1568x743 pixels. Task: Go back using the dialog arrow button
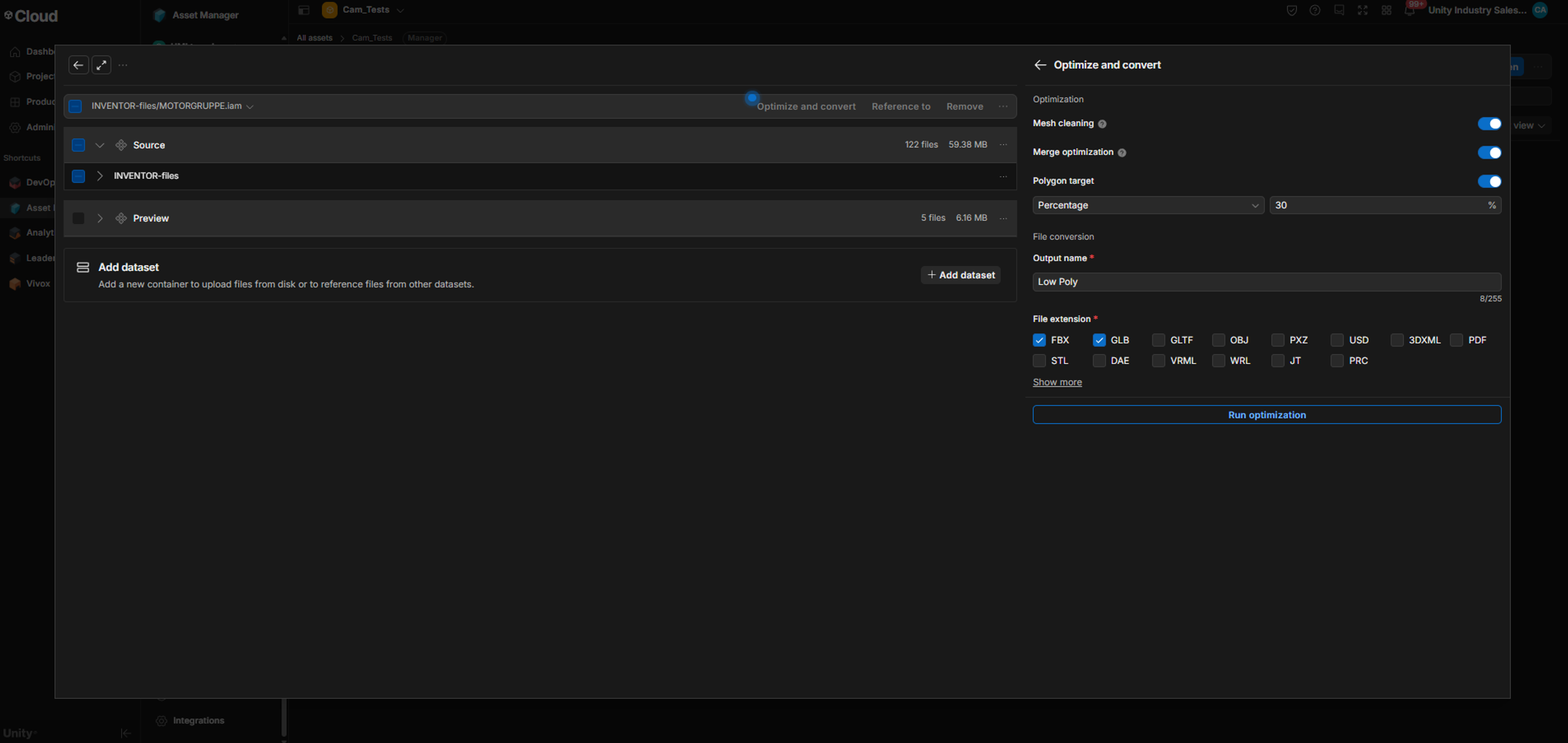(x=78, y=65)
